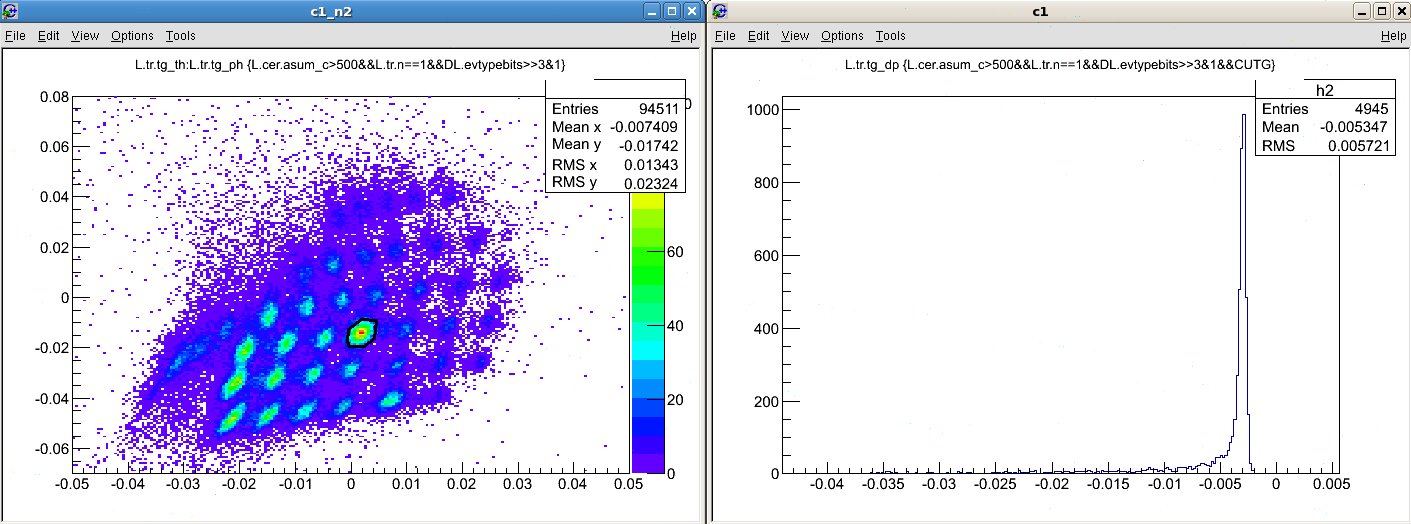Screen dimensions: 1411x524
Task: Click palette axis label 60
Action: pyautogui.click(x=675, y=252)
